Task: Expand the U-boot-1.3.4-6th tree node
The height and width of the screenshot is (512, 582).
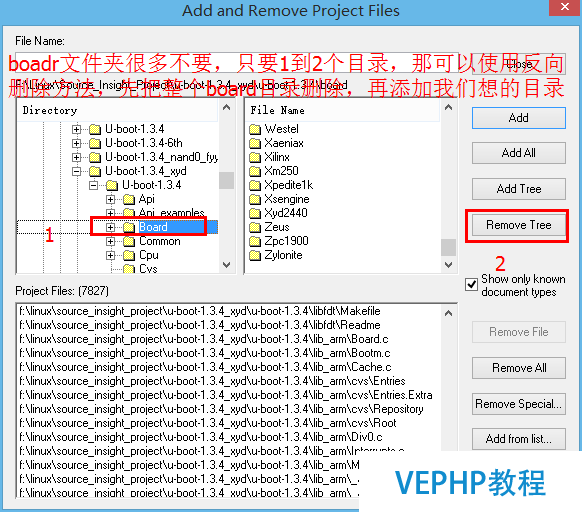Action: coord(76,143)
